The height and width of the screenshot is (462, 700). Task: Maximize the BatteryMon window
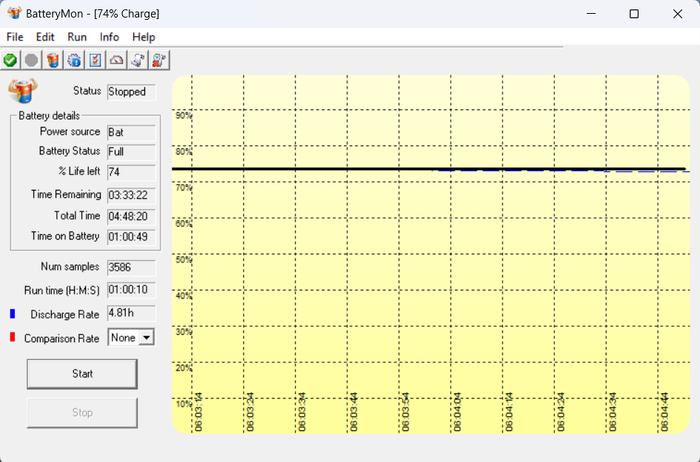(634, 14)
